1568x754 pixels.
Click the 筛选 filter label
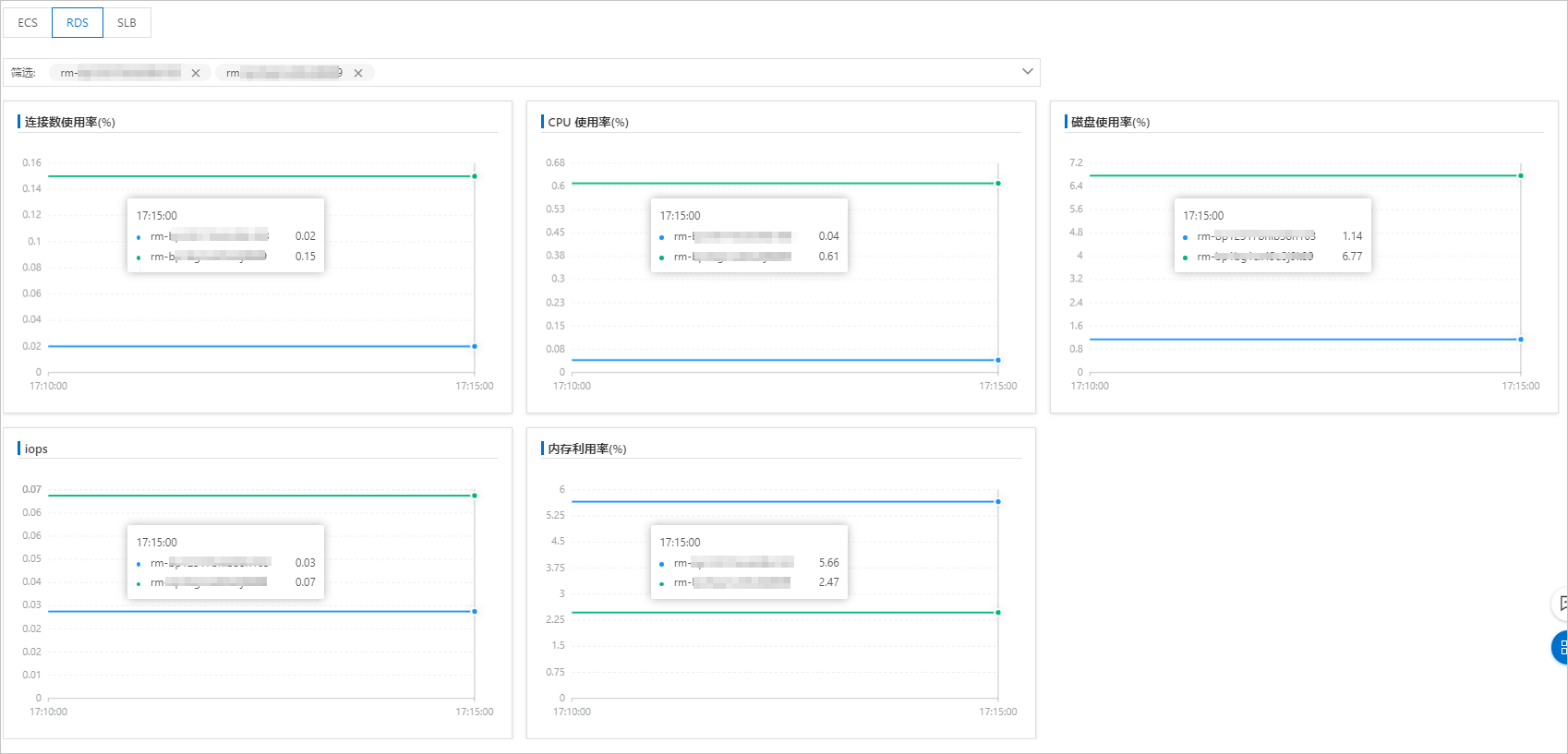23,73
